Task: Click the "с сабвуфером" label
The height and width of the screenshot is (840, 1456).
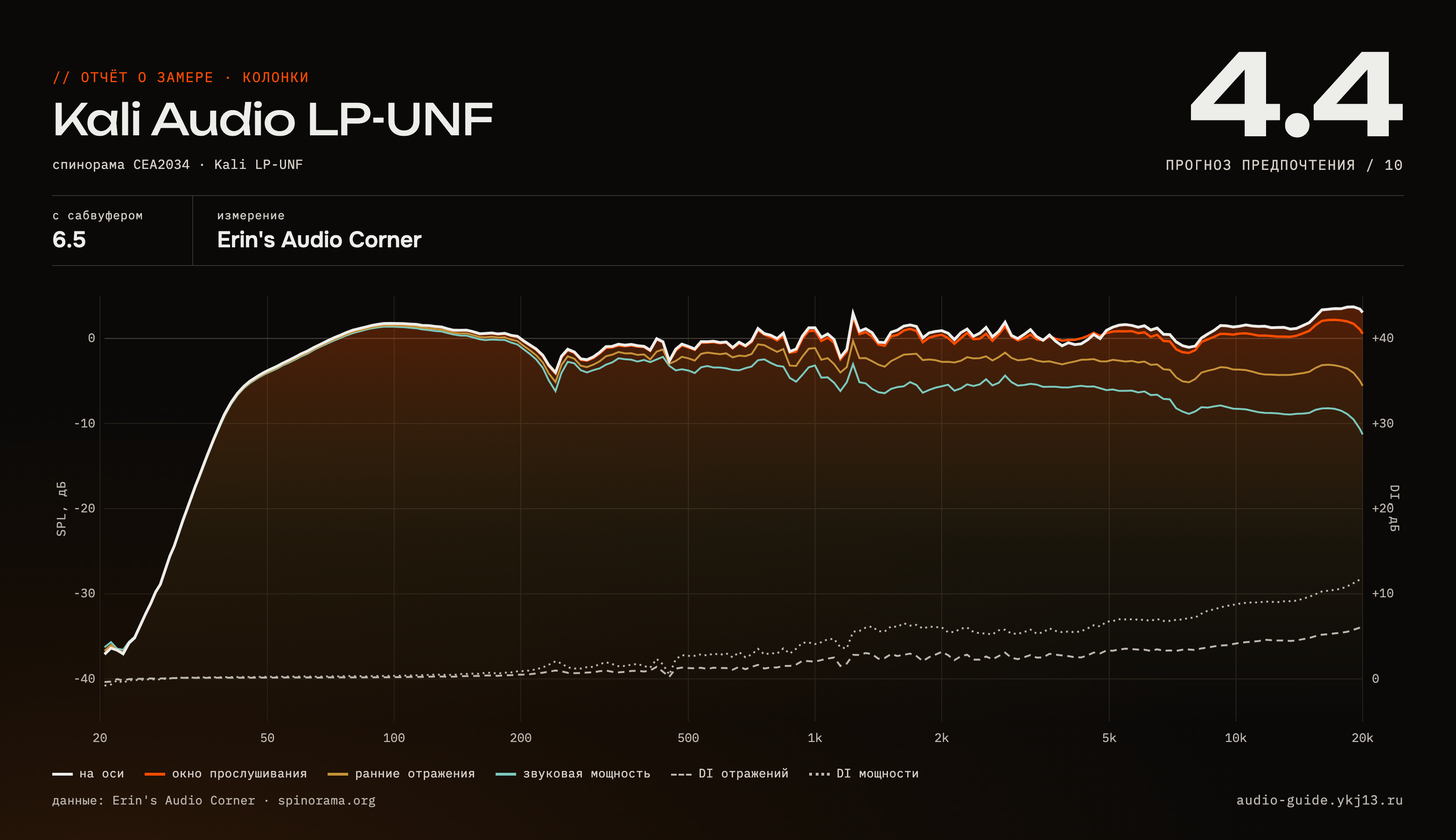Action: (98, 216)
